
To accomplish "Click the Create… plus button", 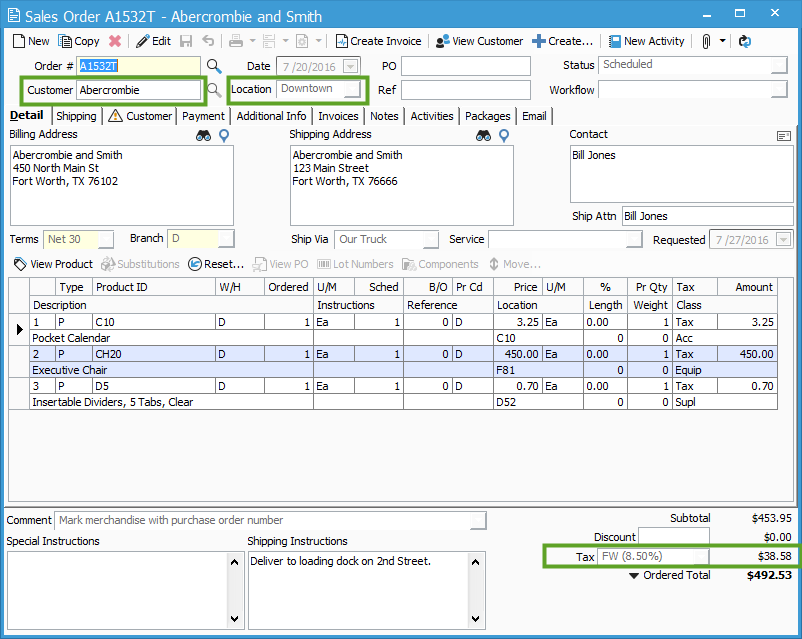I will 563,41.
